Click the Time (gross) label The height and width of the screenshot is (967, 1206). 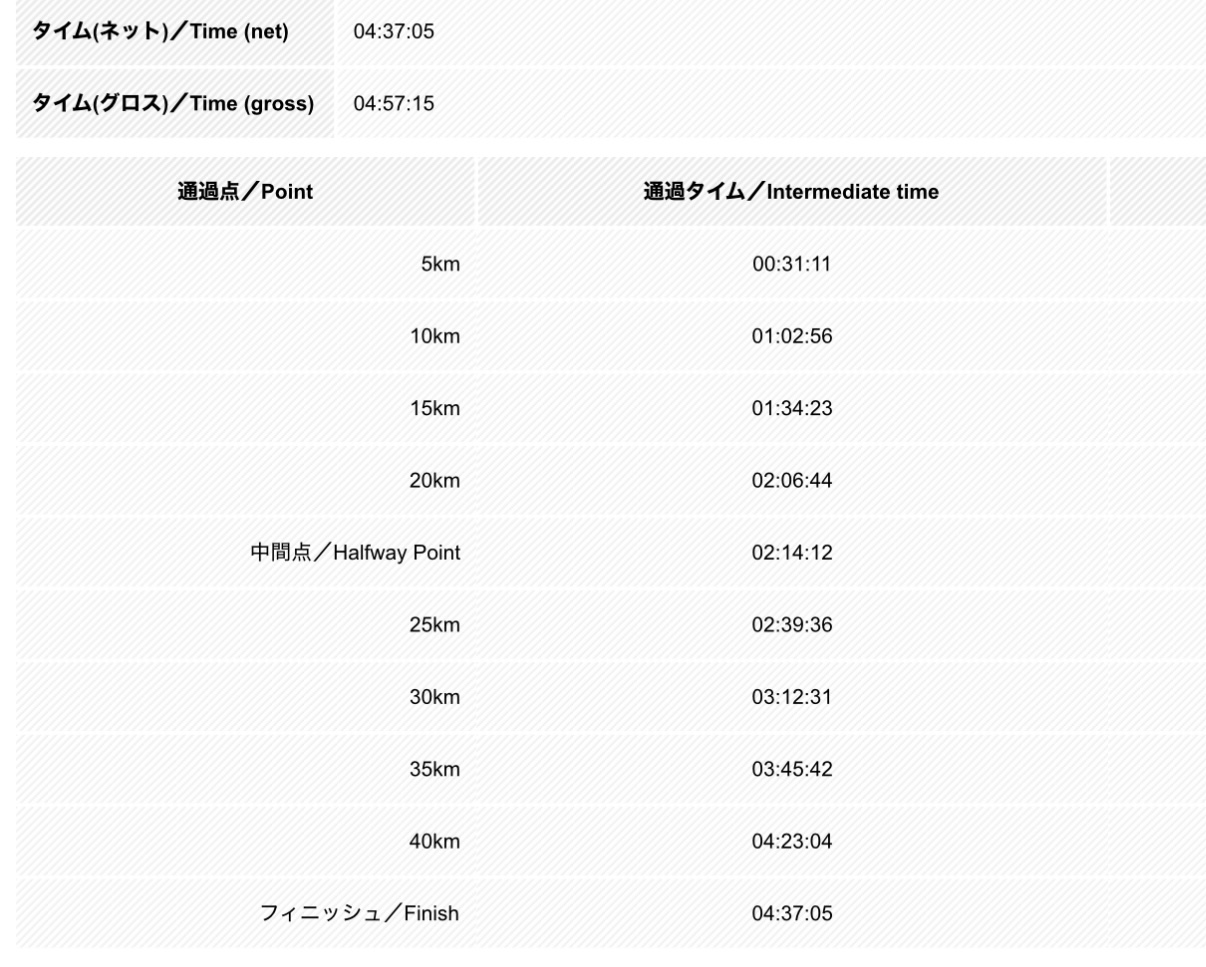pyautogui.click(x=174, y=103)
